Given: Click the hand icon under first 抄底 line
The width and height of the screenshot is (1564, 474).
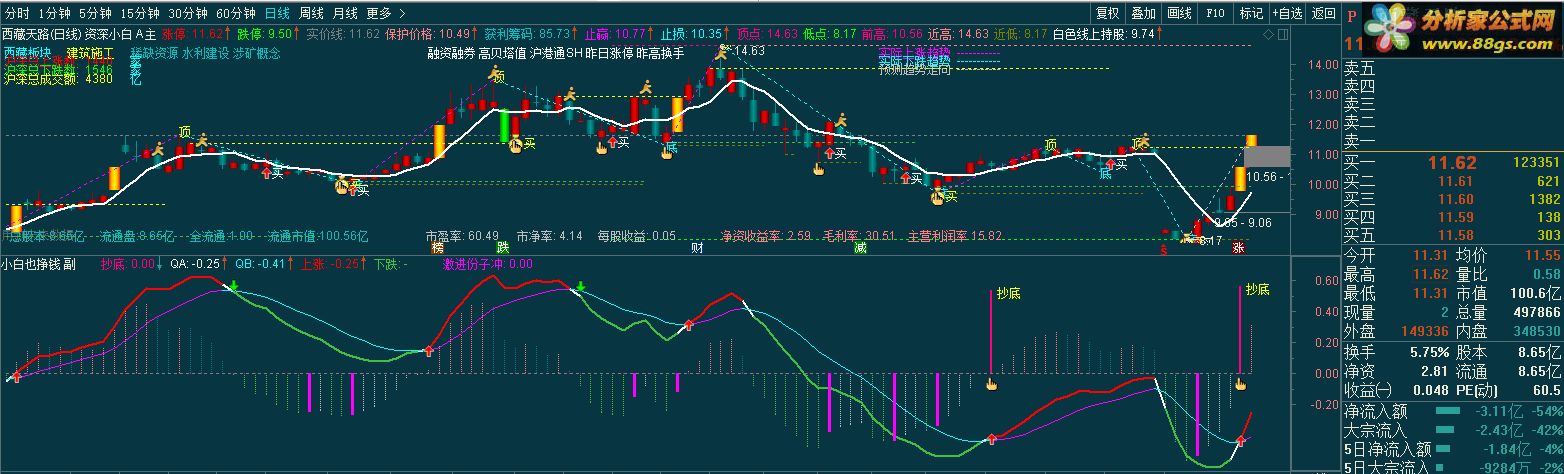Looking at the screenshot, I should click(x=990, y=383).
